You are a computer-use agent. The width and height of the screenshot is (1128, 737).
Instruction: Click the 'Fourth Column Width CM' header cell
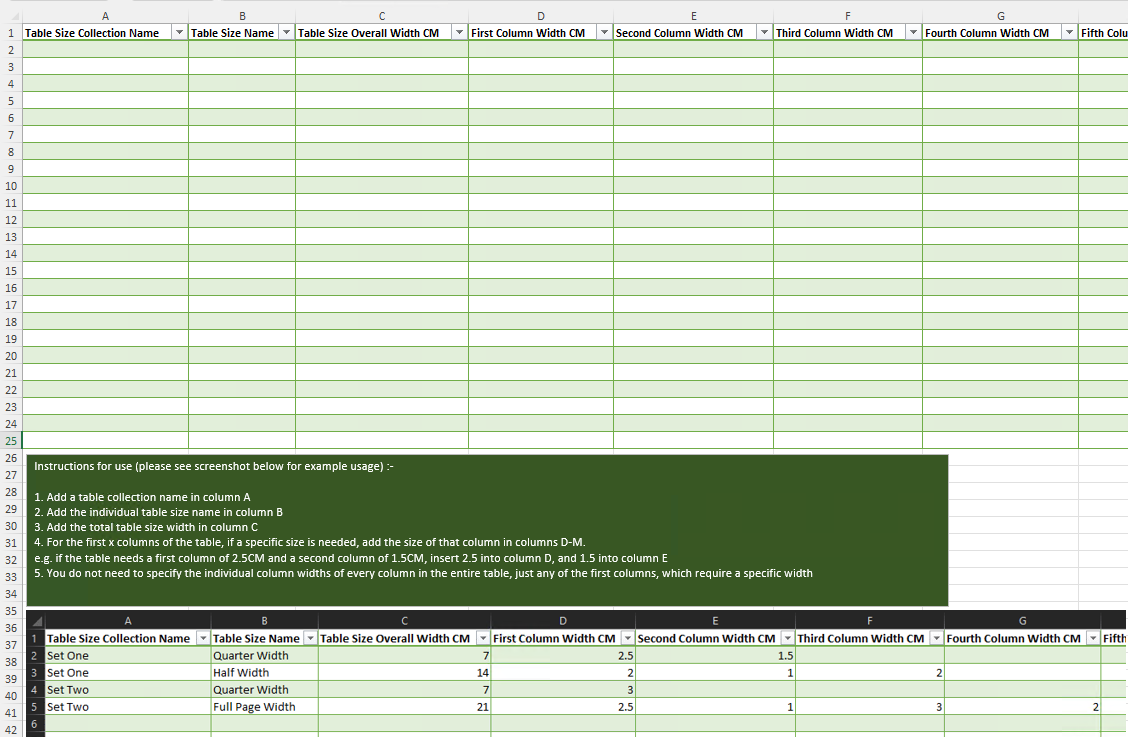click(x=1000, y=32)
